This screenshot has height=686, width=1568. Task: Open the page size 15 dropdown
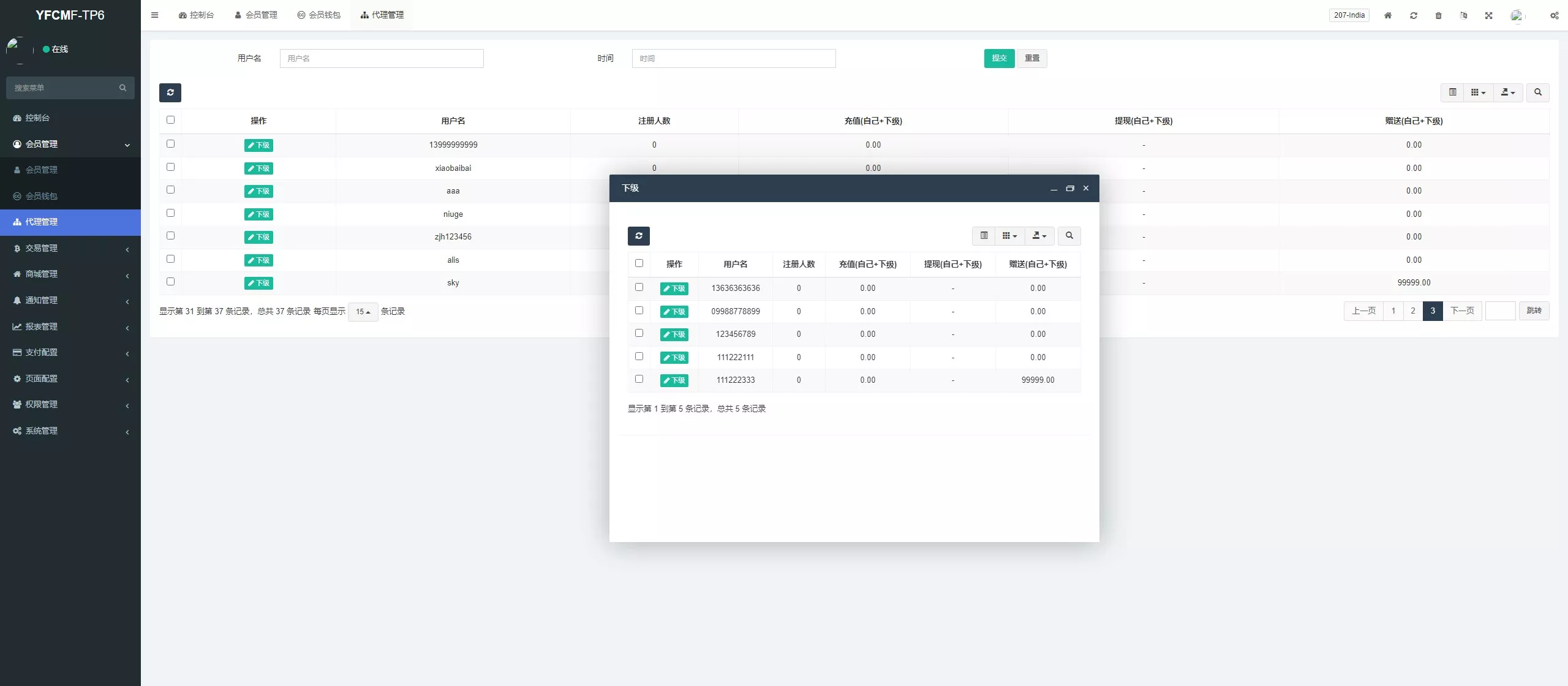click(x=363, y=312)
